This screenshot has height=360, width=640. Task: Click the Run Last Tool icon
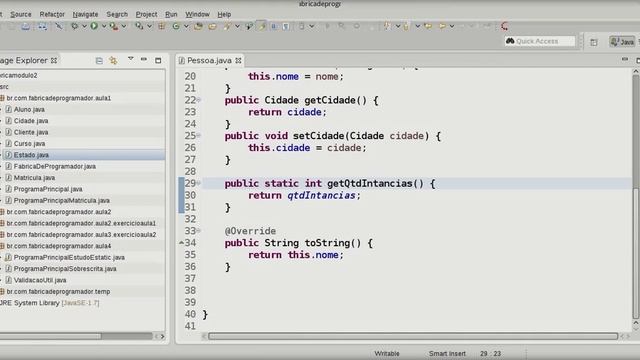click(x=114, y=26)
